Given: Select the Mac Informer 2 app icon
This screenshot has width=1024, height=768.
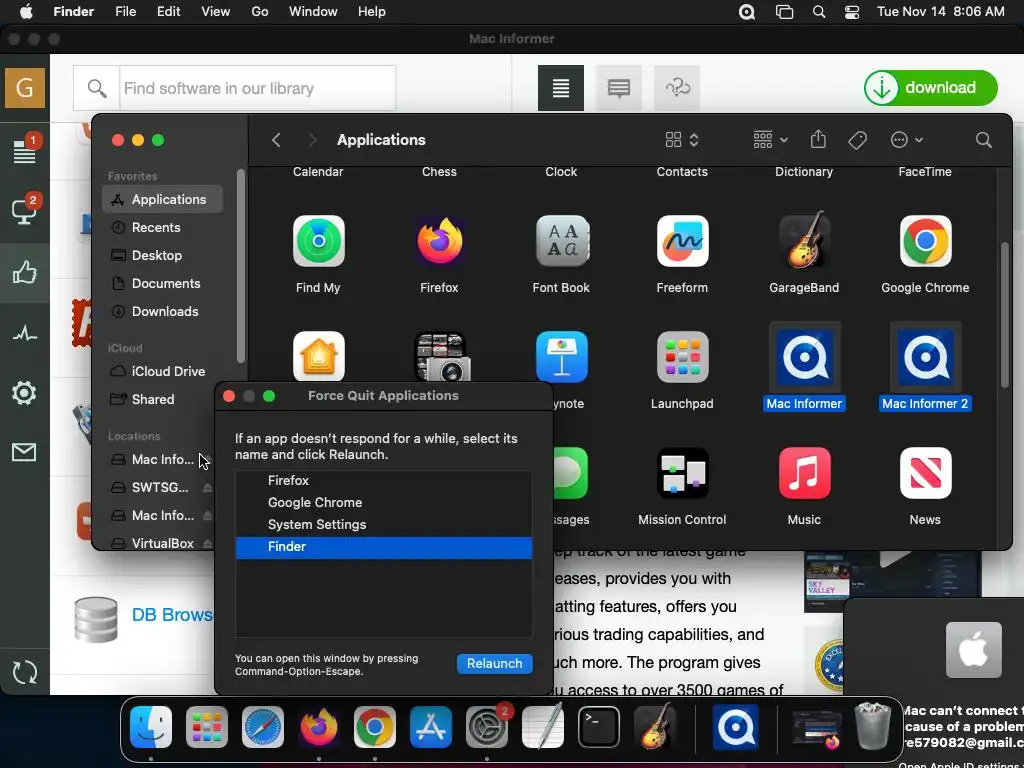Looking at the screenshot, I should click(x=925, y=357).
